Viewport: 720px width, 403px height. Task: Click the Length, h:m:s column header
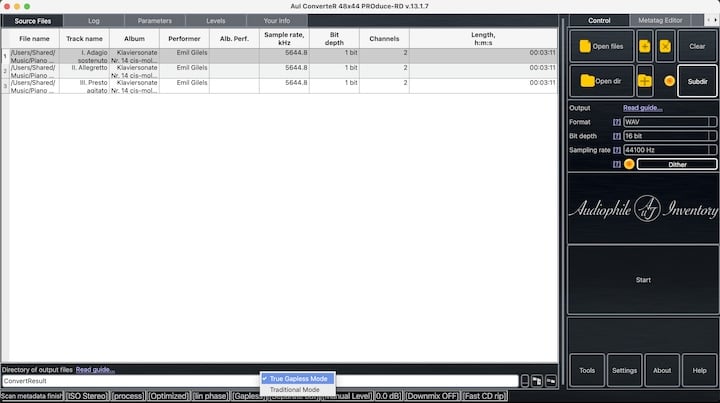[483, 39]
